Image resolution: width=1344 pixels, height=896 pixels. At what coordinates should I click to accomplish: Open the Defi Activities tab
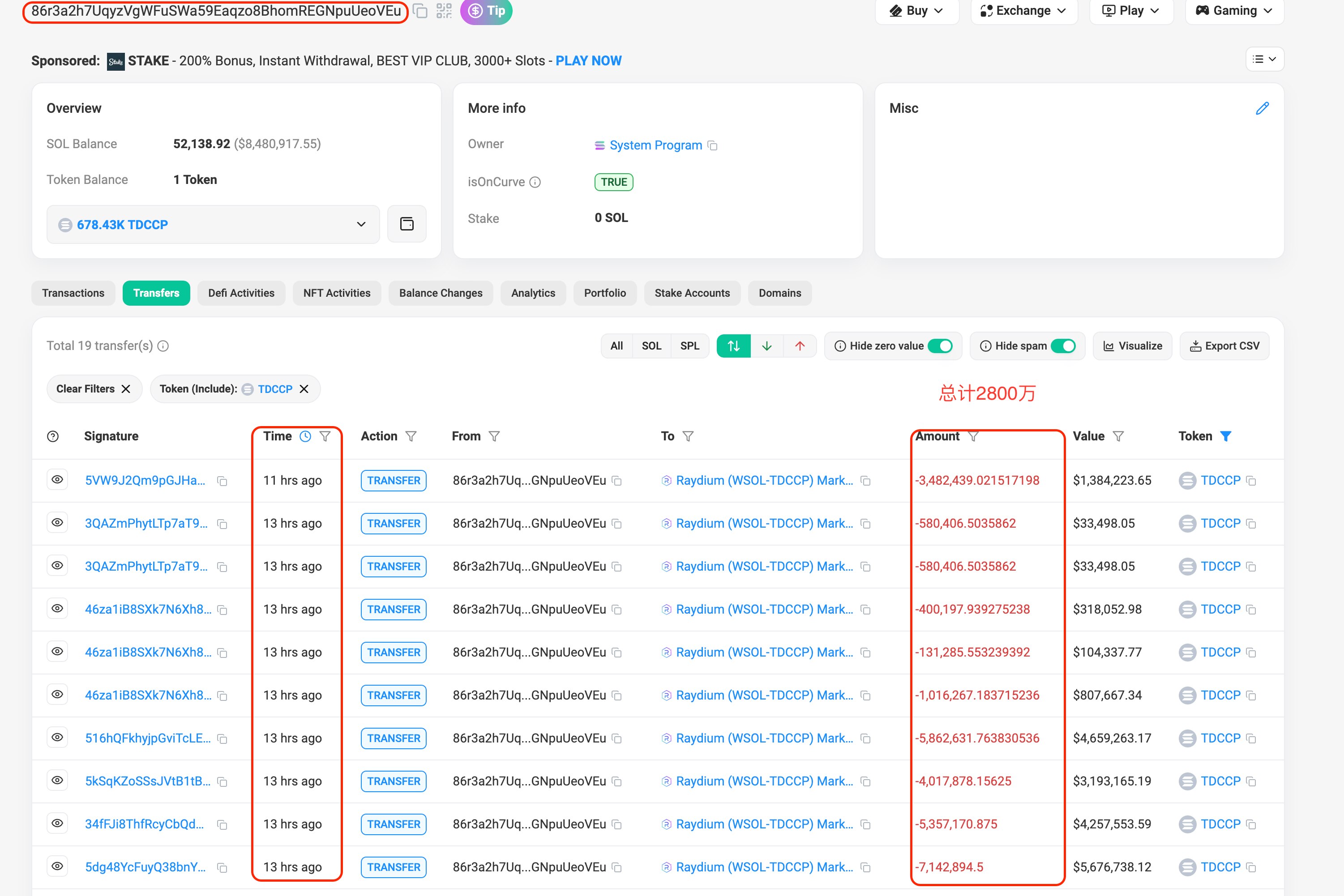(241, 293)
